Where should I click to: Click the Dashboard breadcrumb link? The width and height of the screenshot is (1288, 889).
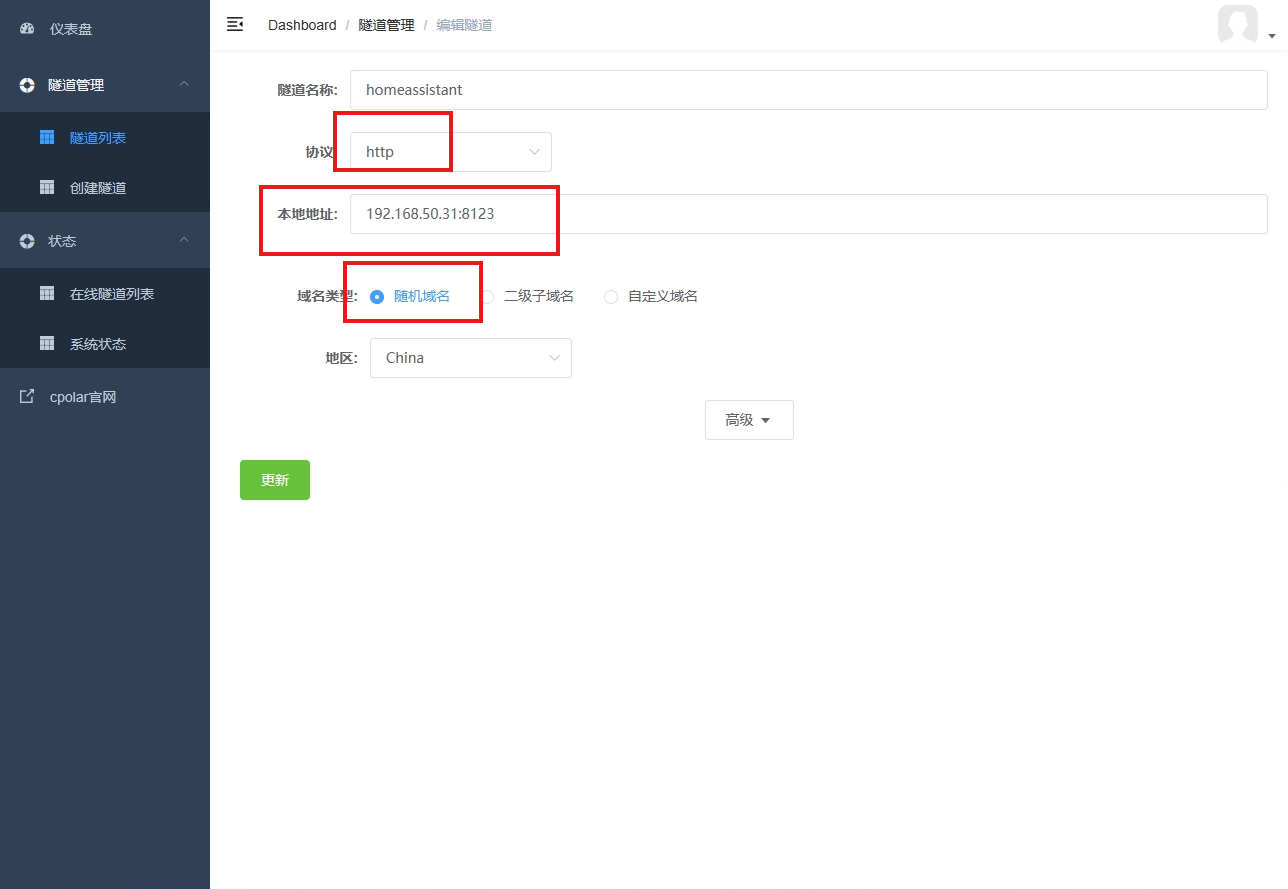[x=302, y=25]
